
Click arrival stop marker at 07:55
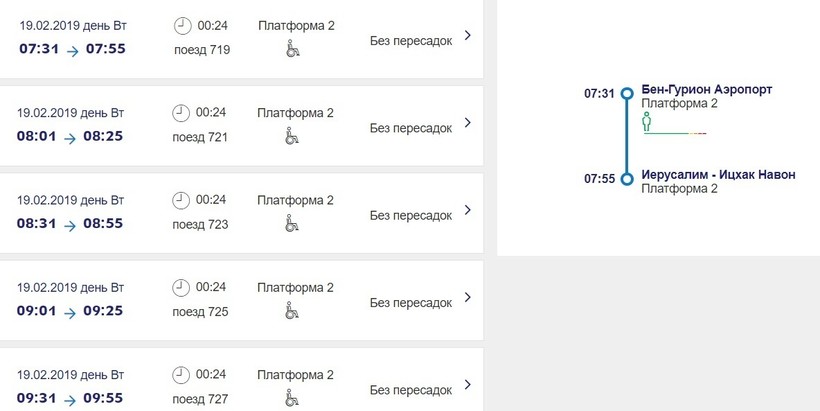[x=627, y=179]
